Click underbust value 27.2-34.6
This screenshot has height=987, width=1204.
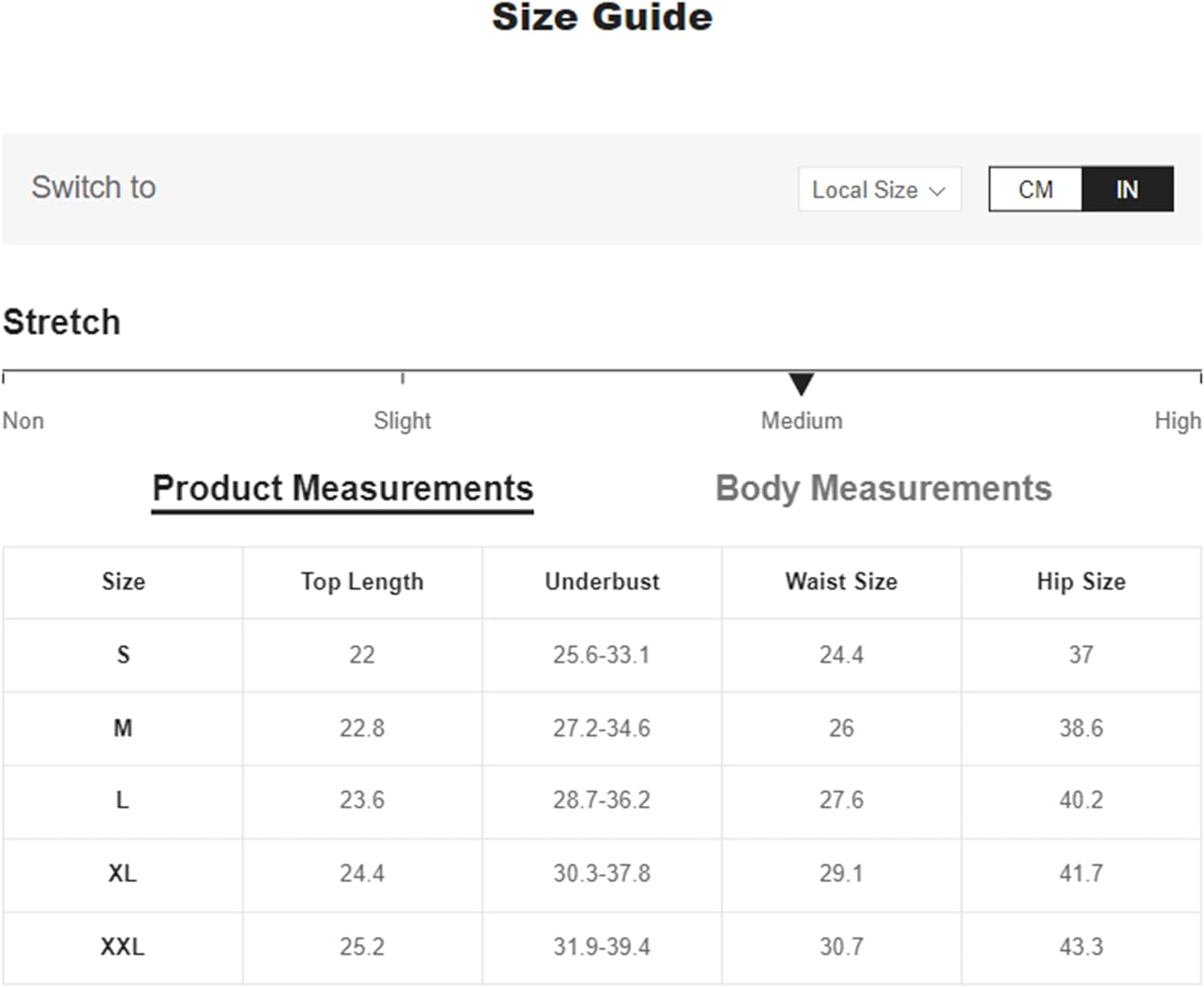[x=601, y=728]
